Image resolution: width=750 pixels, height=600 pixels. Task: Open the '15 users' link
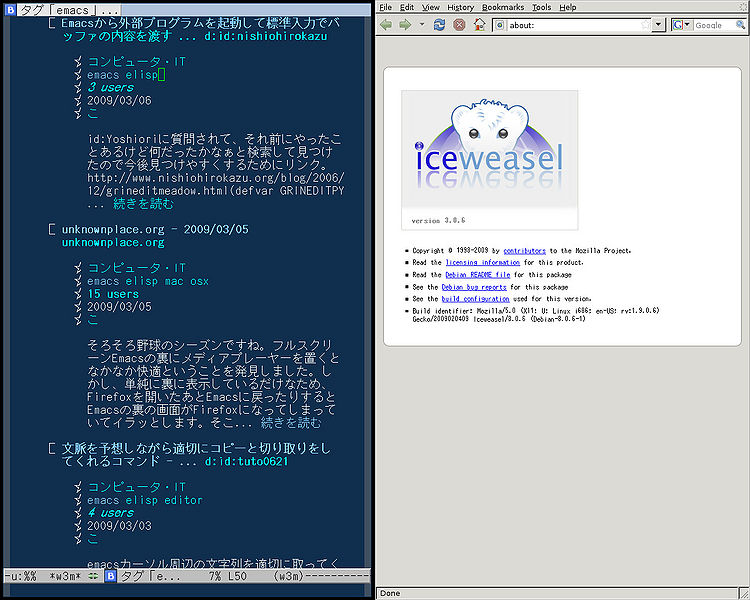coord(113,294)
